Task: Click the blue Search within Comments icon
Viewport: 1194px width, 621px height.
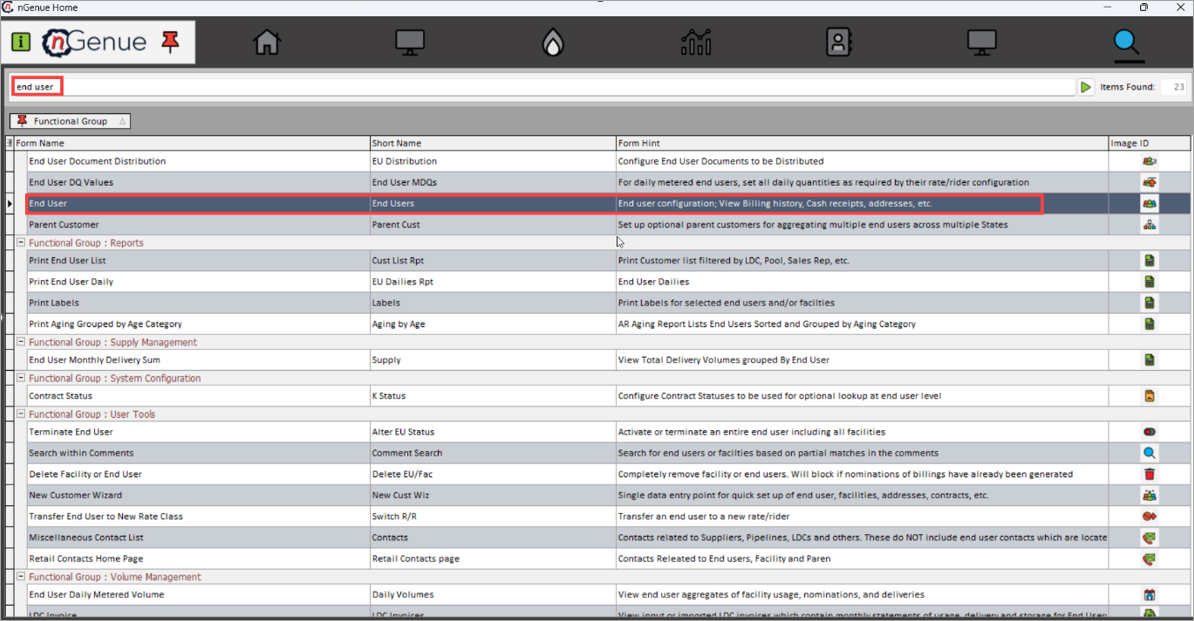Action: 1149,453
